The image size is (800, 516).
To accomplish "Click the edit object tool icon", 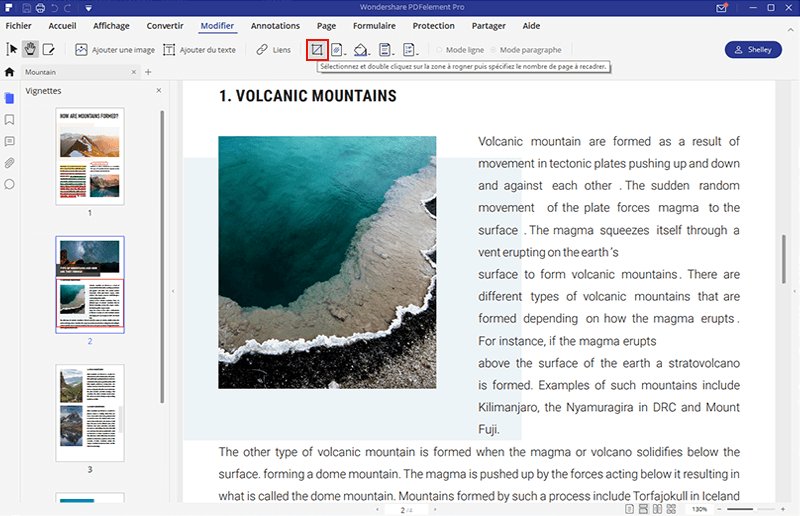I will click(48, 49).
